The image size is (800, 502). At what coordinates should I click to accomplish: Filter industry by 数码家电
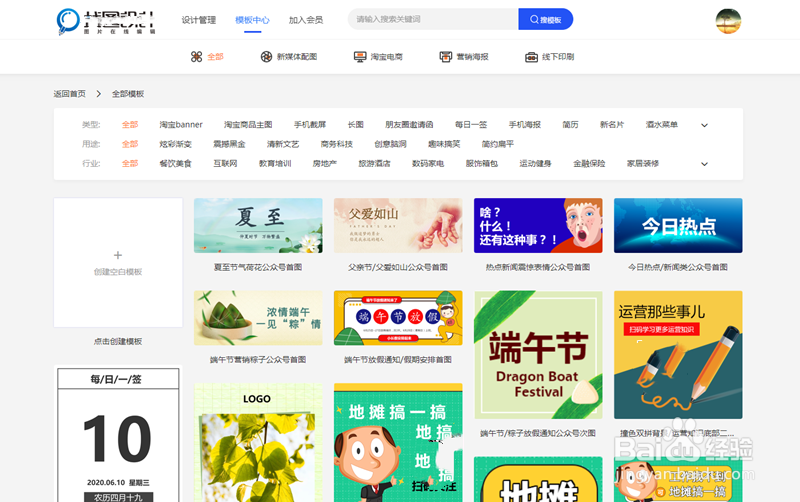[428, 163]
